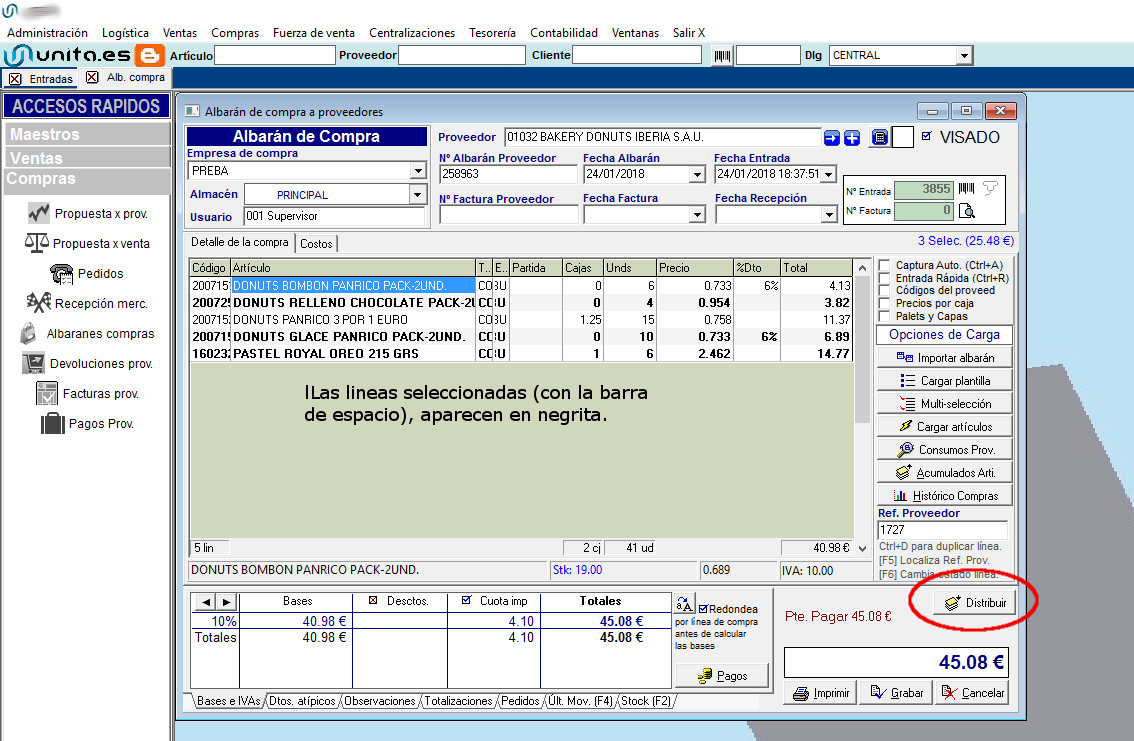The height and width of the screenshot is (741, 1134).
Task: Expand the Dlg CENTRAL dropdown
Action: tap(963, 56)
